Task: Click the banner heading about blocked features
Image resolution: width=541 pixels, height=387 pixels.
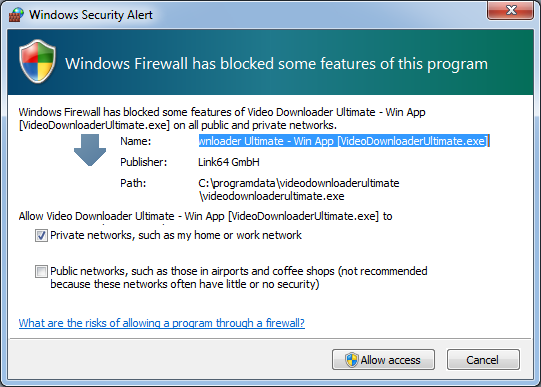Action: 276,64
